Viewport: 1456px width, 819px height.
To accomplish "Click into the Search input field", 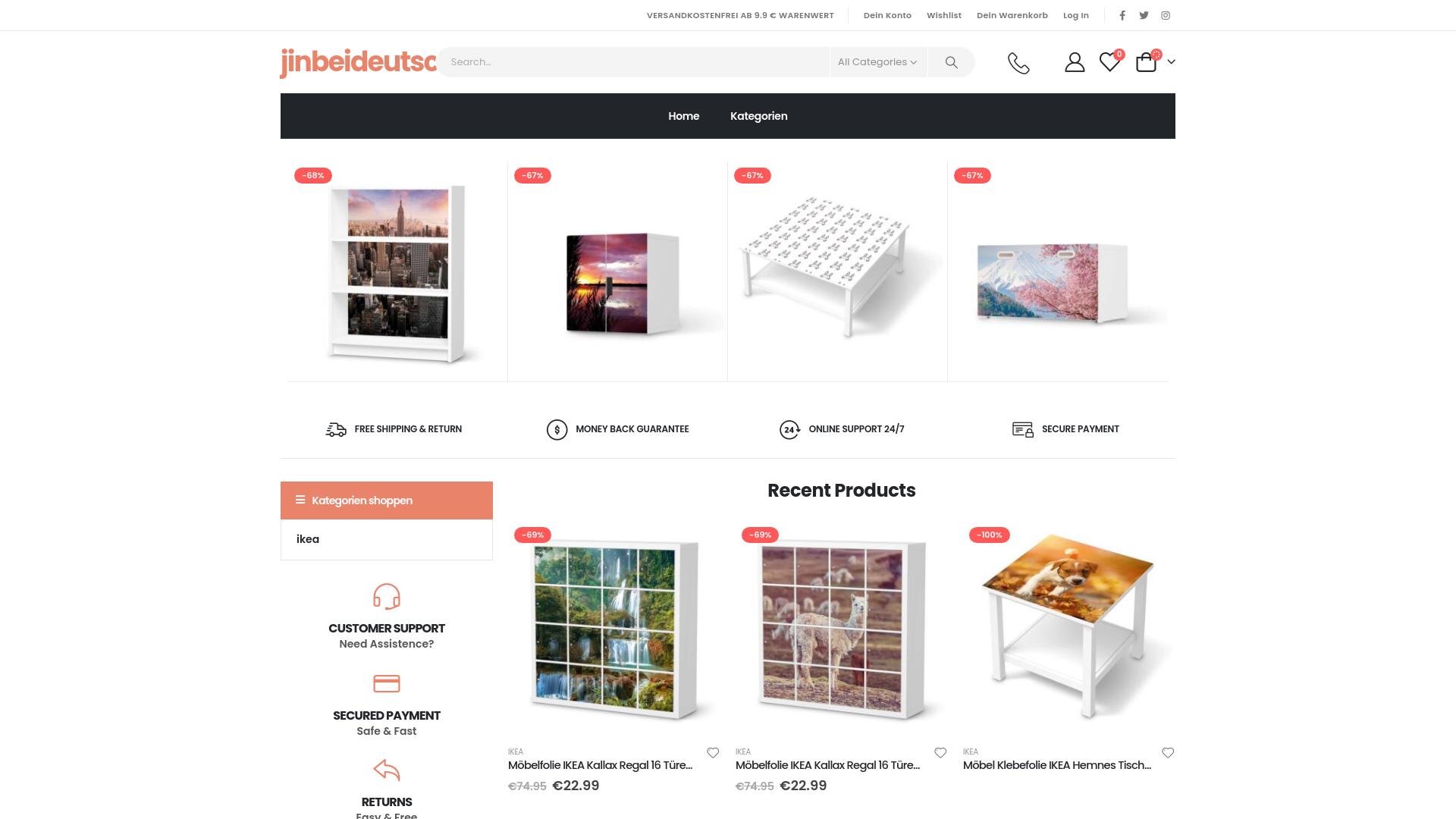I will pos(633,62).
